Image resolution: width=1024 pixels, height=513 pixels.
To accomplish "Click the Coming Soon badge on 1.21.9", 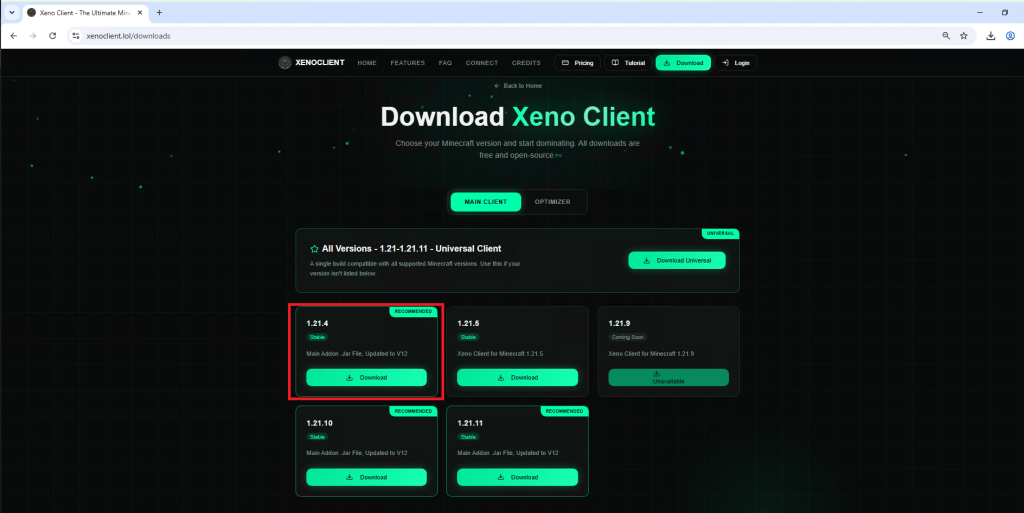I will coord(628,337).
